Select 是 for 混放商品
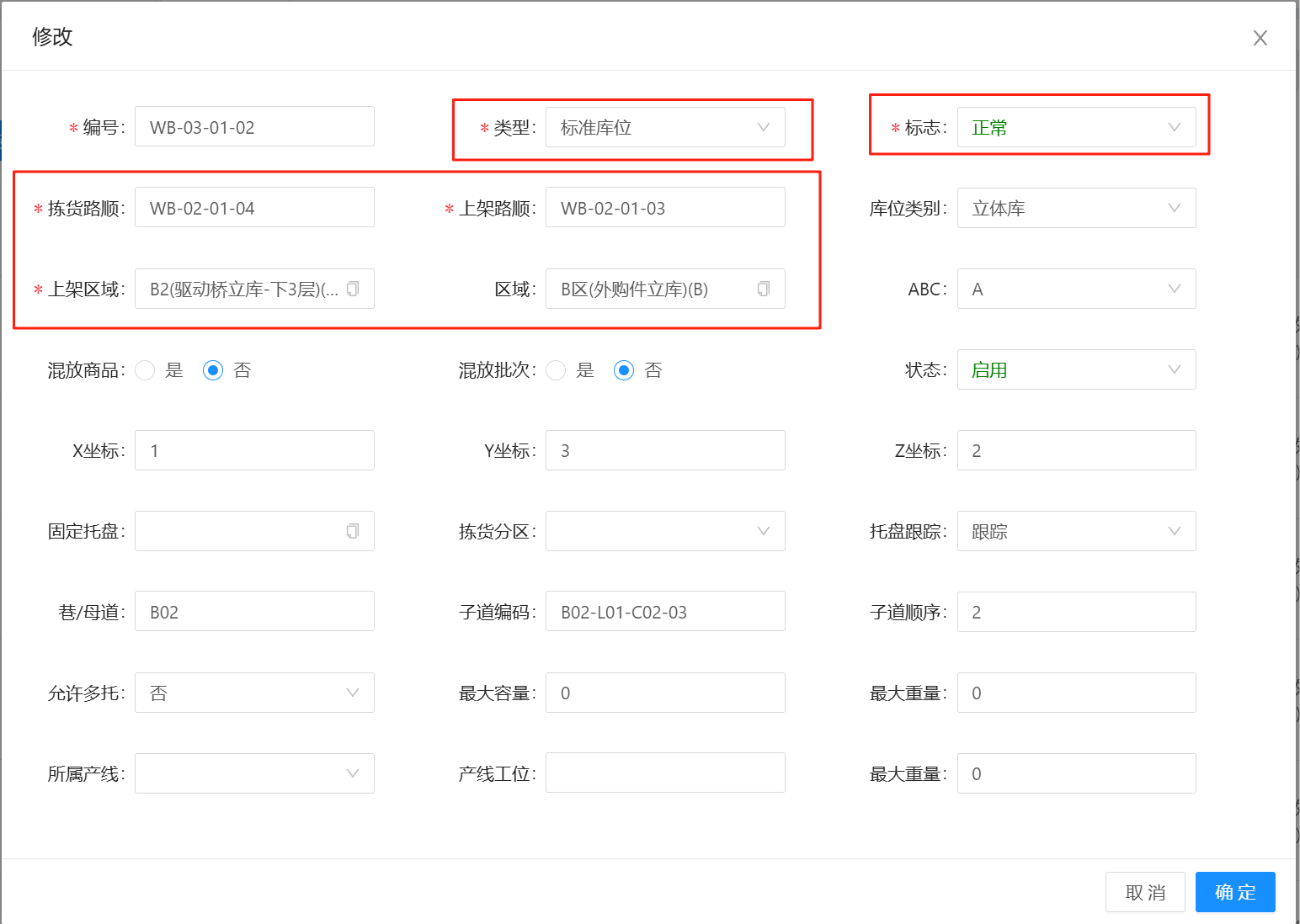1300x924 pixels. 146,370
